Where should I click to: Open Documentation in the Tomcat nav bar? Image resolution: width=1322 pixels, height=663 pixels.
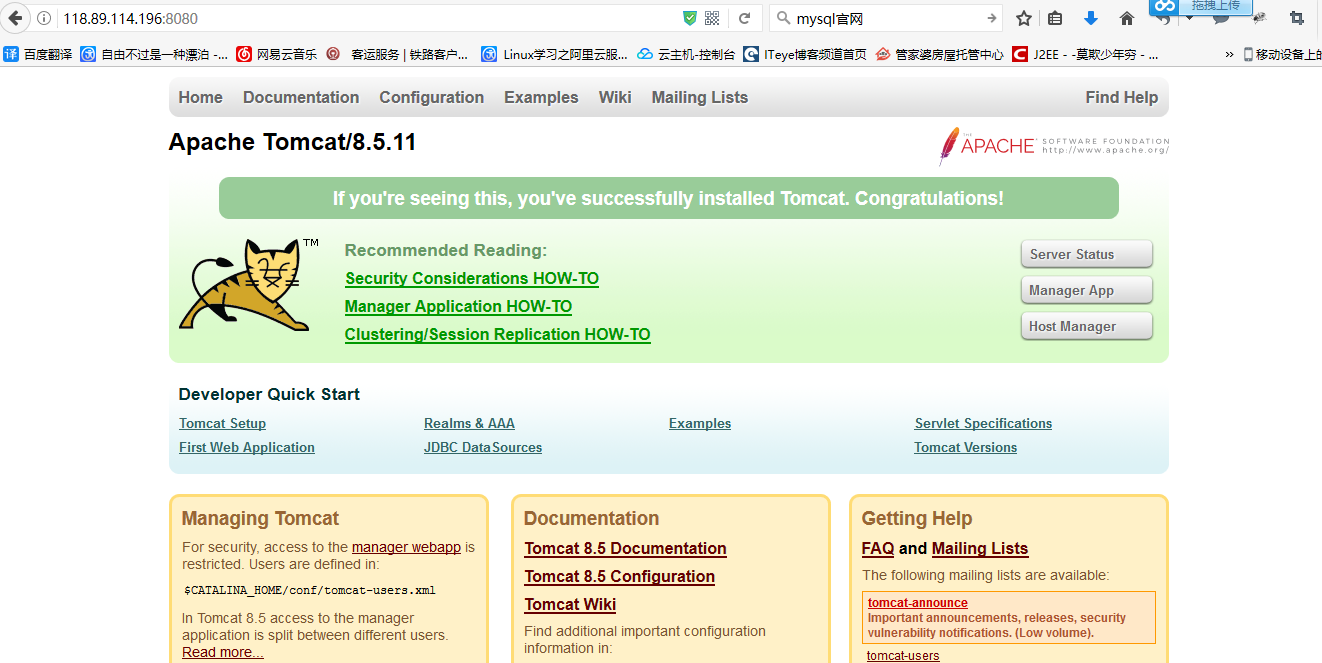coord(301,97)
